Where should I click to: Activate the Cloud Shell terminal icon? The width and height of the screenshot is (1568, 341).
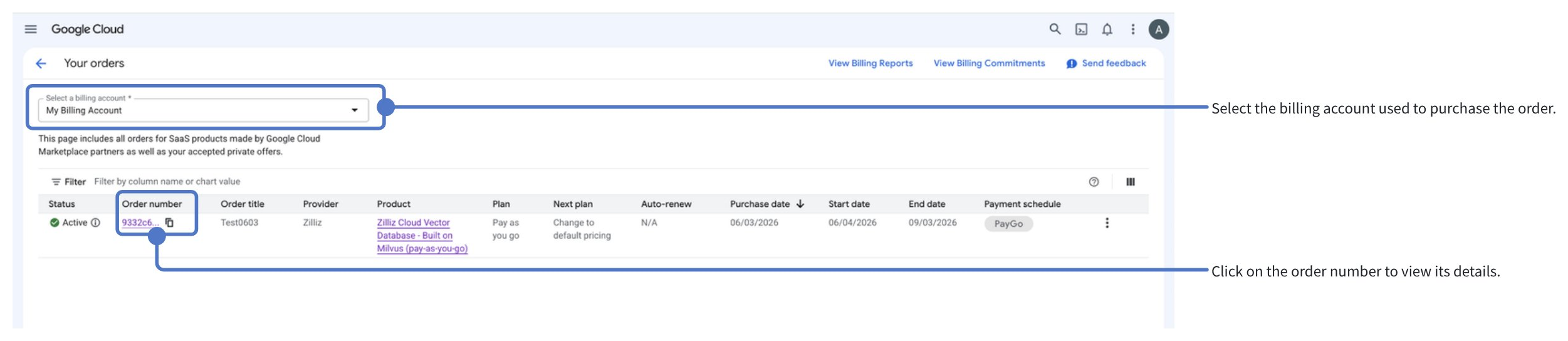click(1082, 29)
